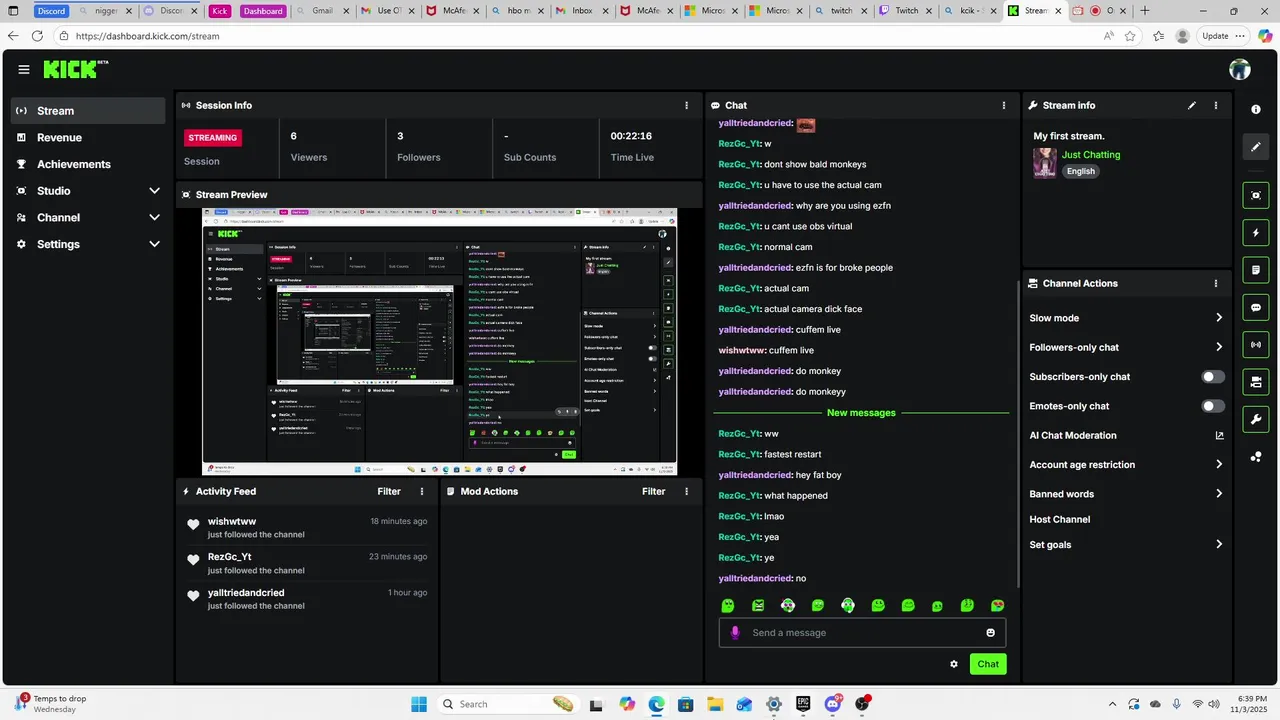Open the profile avatar at top right
The width and height of the screenshot is (1280, 720).
coord(1240,69)
